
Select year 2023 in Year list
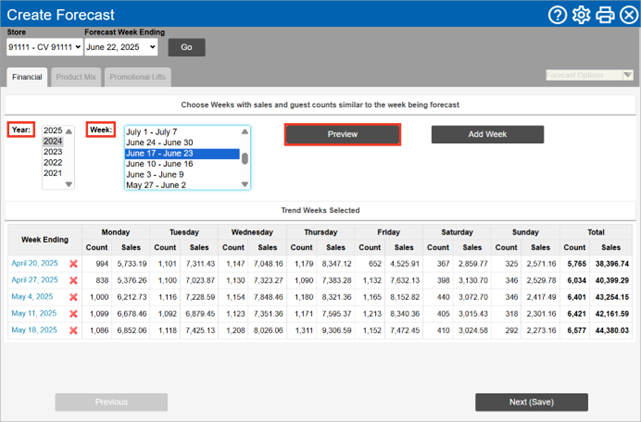(53, 152)
